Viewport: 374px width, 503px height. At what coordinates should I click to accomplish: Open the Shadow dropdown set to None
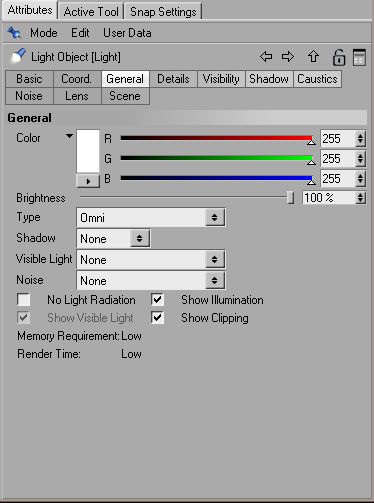point(113,238)
